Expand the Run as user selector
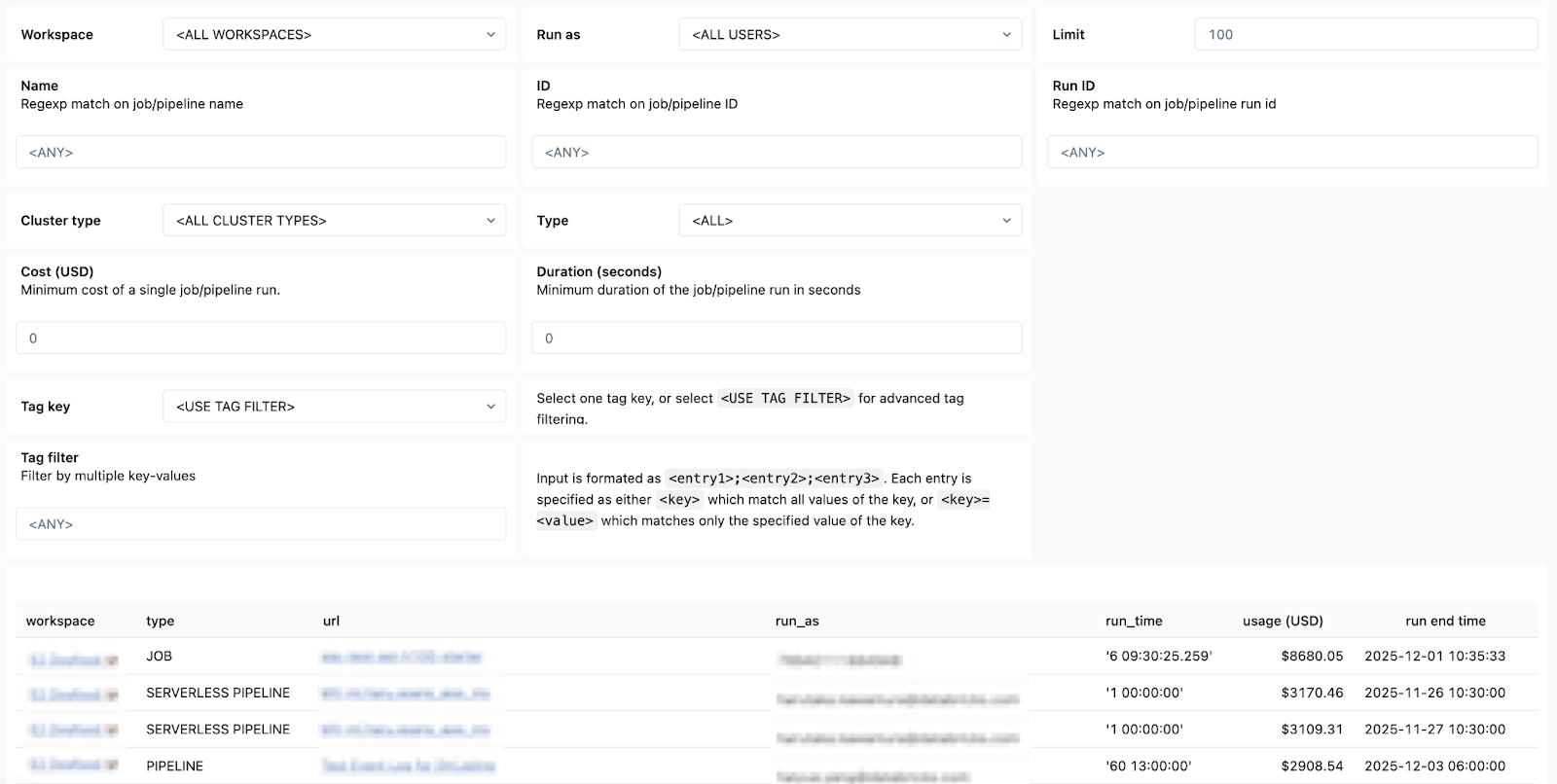Image resolution: width=1557 pixels, height=784 pixels. (850, 35)
